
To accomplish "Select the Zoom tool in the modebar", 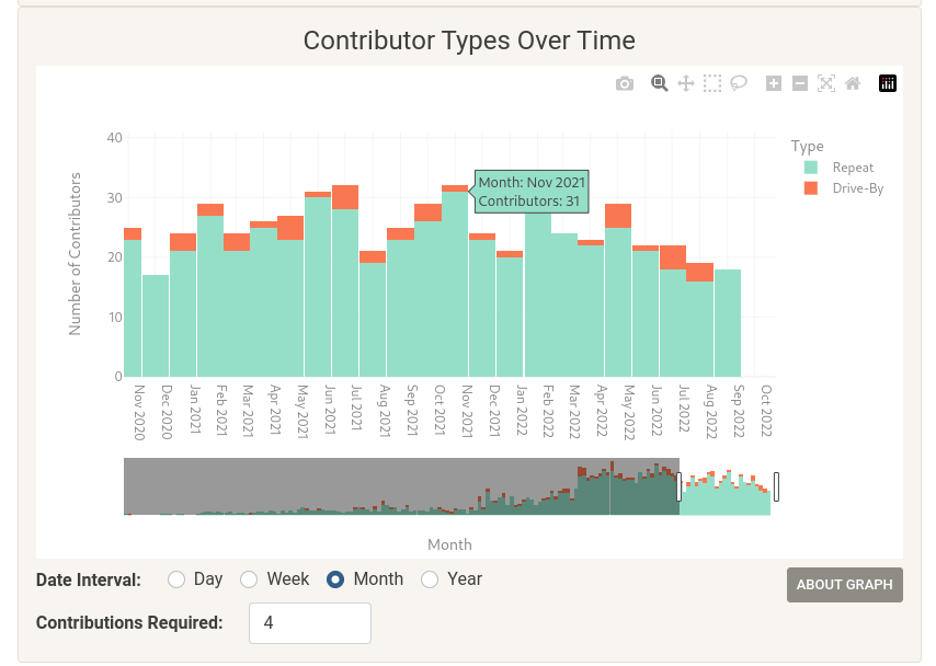I will tap(659, 85).
